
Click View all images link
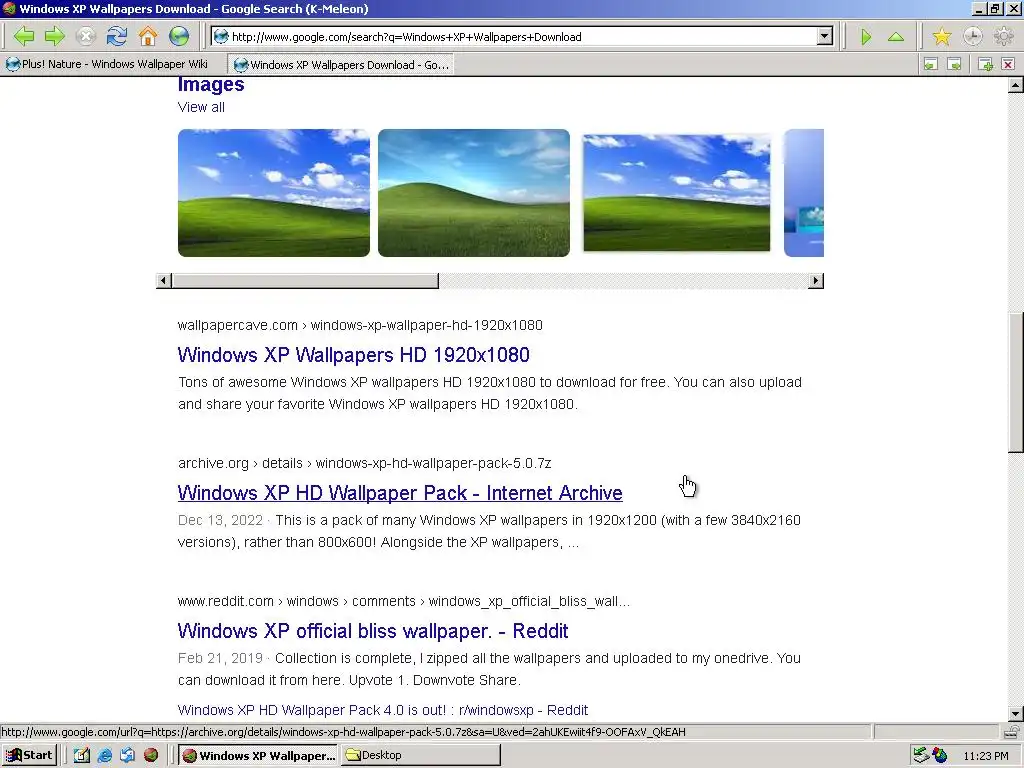coord(201,107)
